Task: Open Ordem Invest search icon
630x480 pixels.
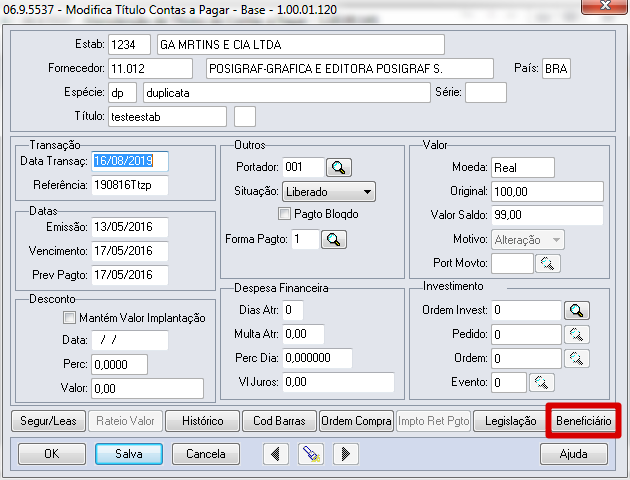Action: pyautogui.click(x=577, y=310)
